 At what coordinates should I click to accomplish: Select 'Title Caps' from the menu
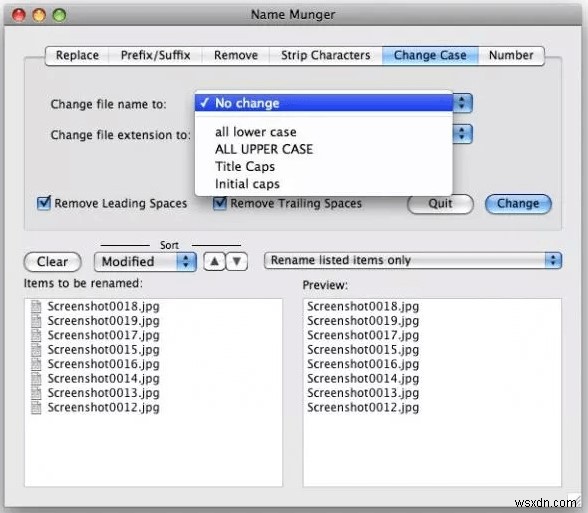[324, 166]
